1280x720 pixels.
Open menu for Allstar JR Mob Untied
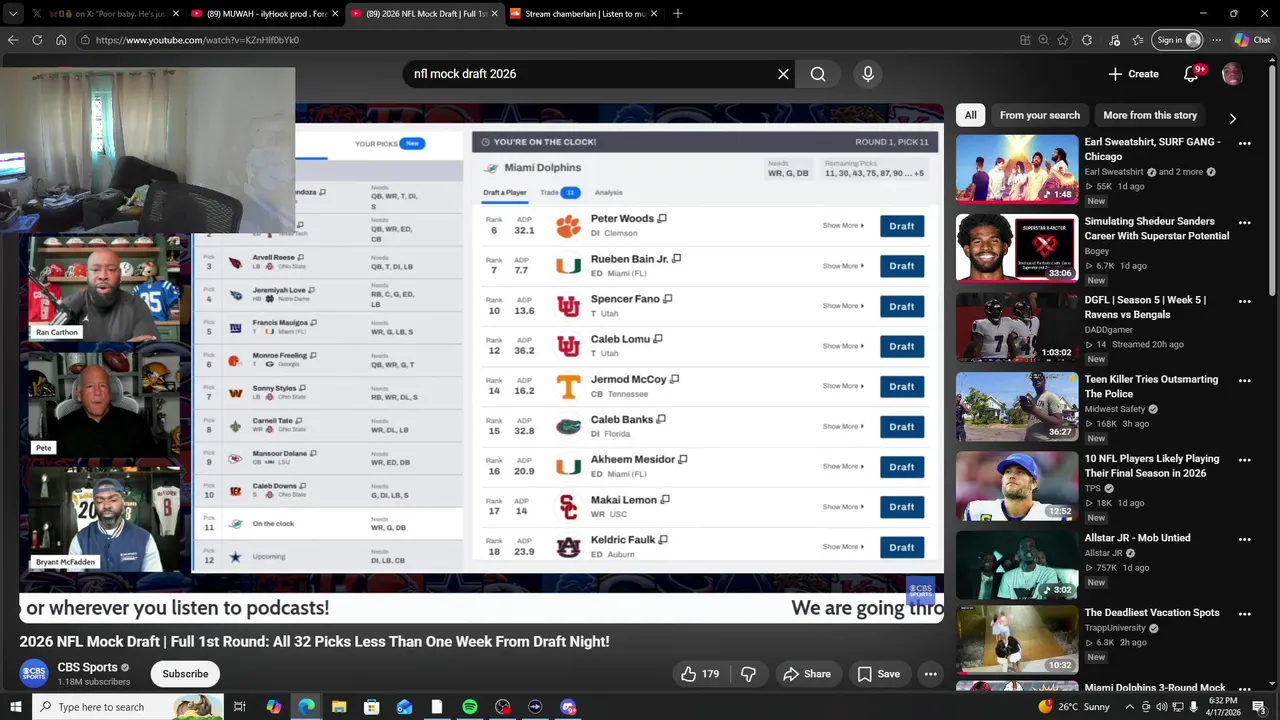click(x=1244, y=539)
